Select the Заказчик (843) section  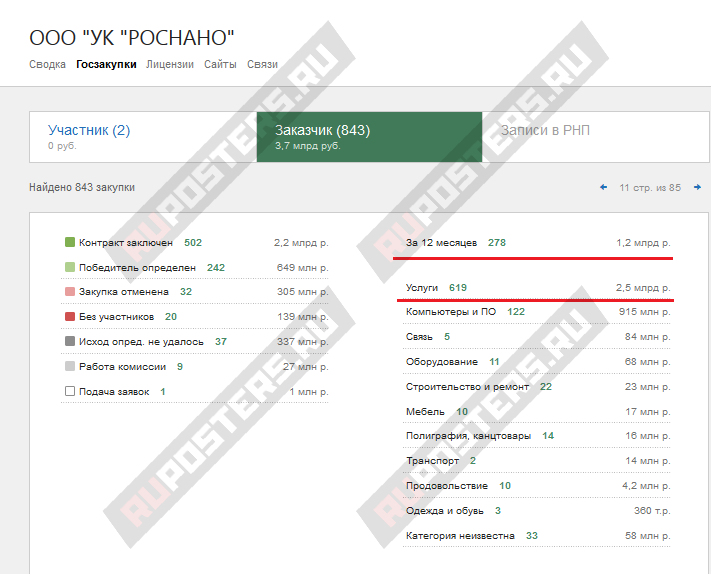[x=370, y=137]
